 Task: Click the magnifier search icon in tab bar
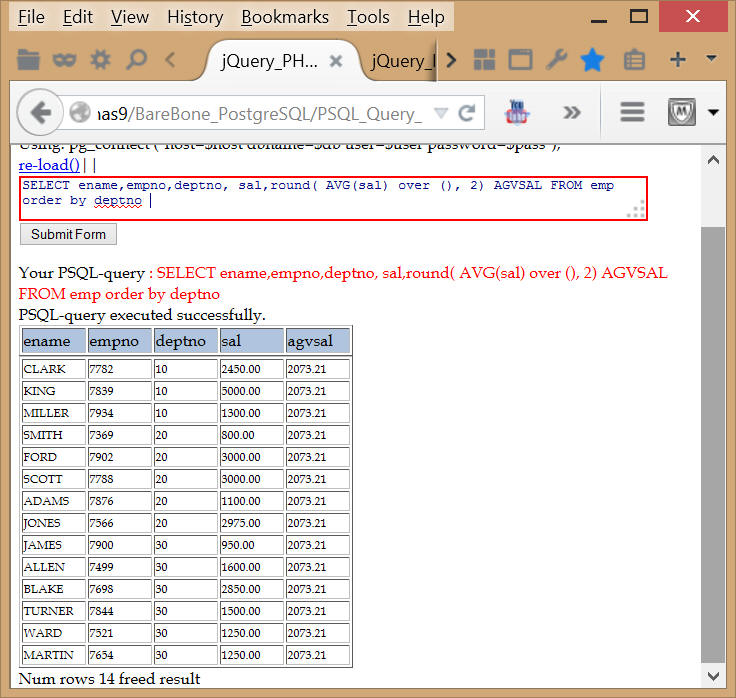pyautogui.click(x=137, y=60)
